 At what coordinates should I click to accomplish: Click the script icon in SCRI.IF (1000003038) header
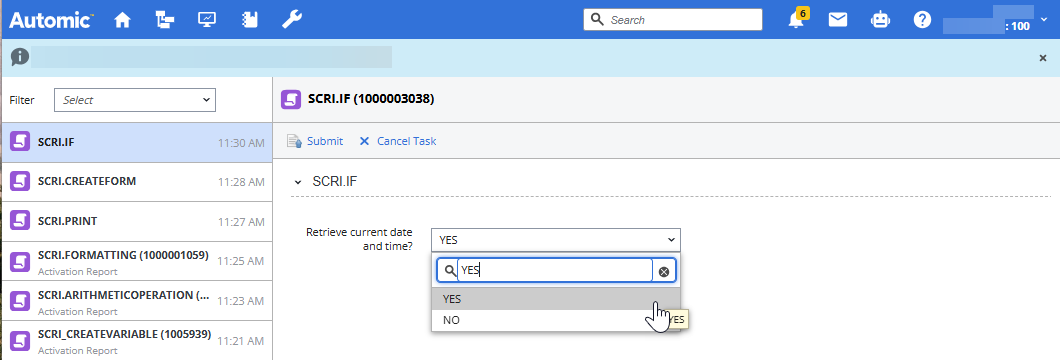[291, 99]
